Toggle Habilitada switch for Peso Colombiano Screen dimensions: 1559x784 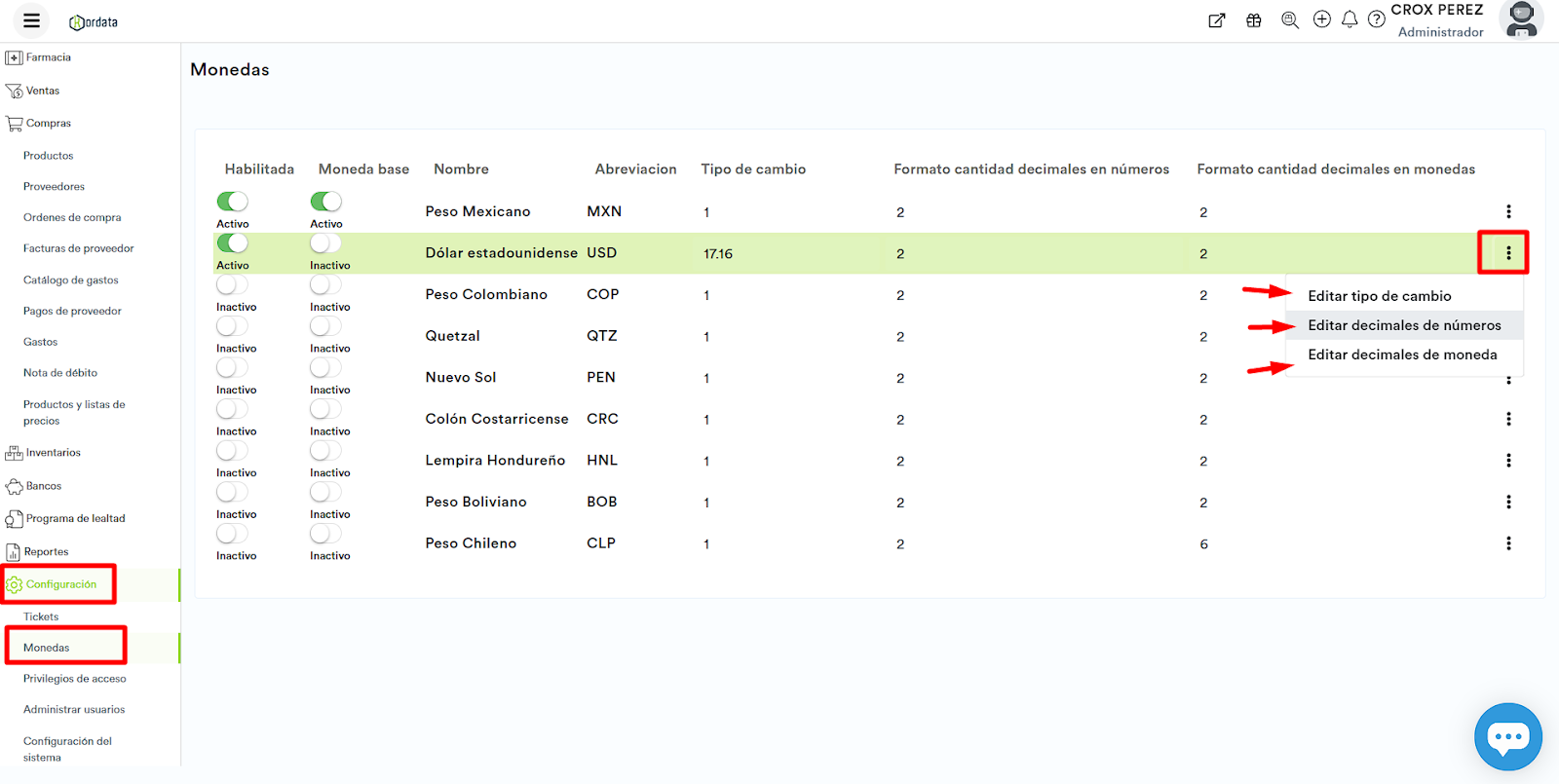232,284
